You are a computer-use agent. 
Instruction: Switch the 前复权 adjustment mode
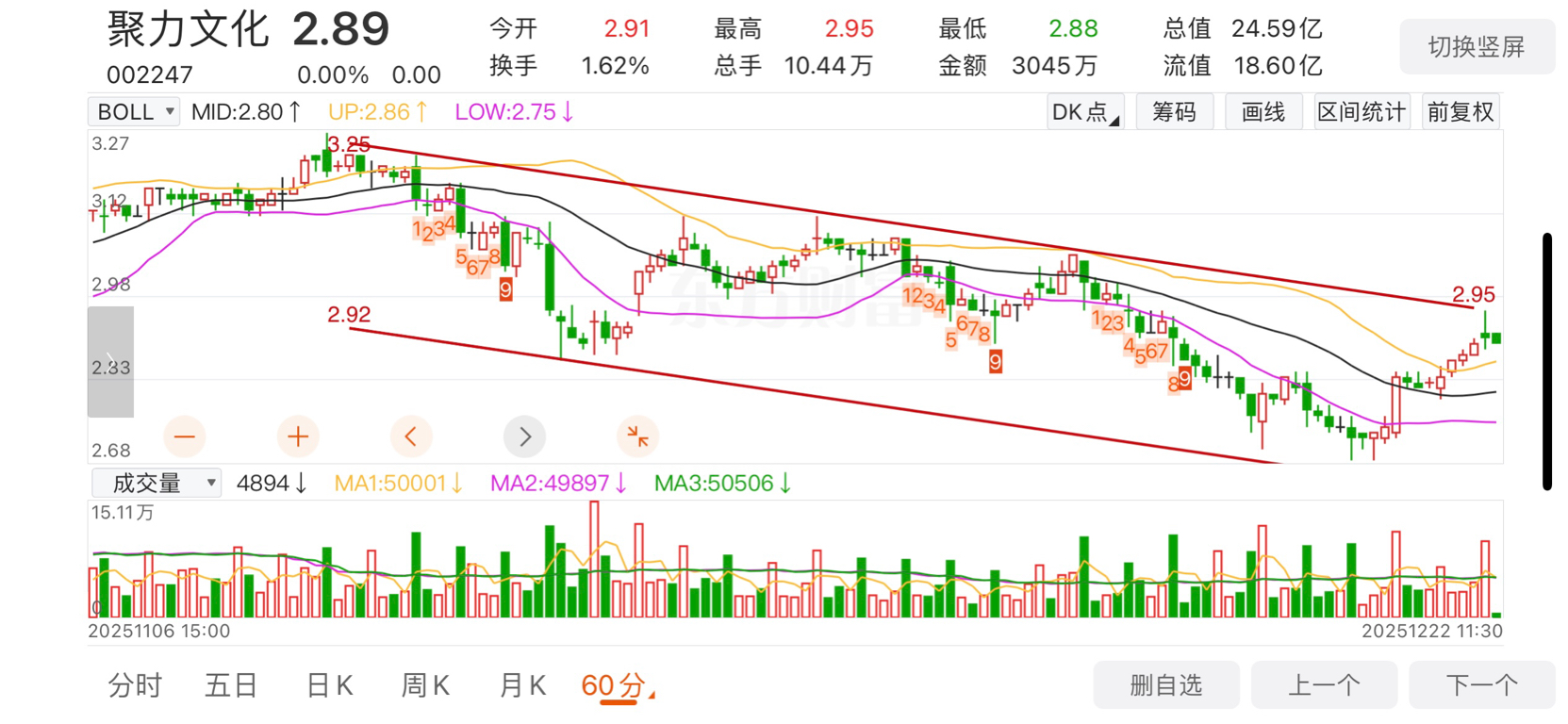tap(1461, 112)
